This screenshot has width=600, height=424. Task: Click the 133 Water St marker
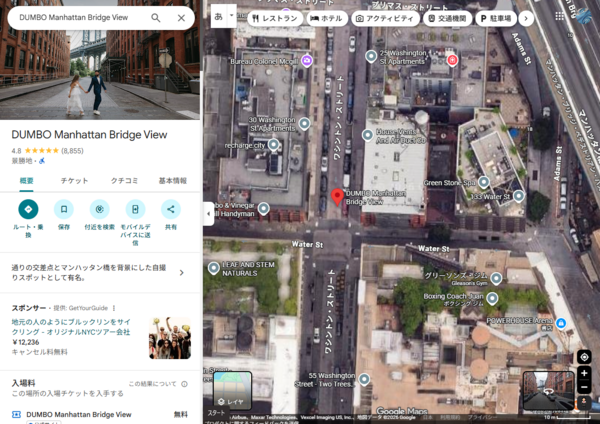tap(518, 196)
